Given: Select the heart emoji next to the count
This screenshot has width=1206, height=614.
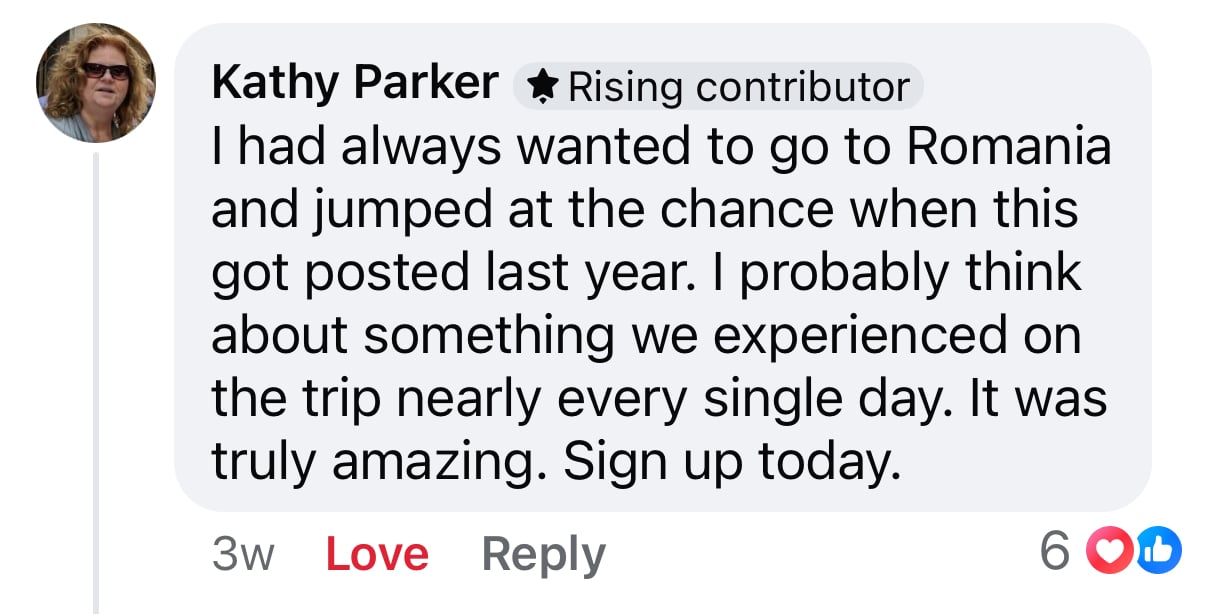Looking at the screenshot, I should (x=1108, y=550).
